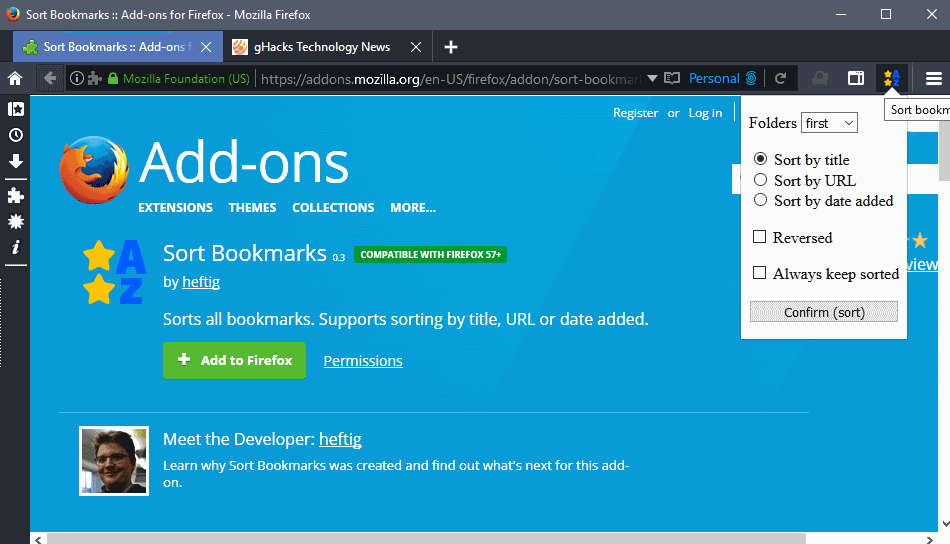
Task: Click the Sort Bookmarks toolbar button
Action: (891, 78)
